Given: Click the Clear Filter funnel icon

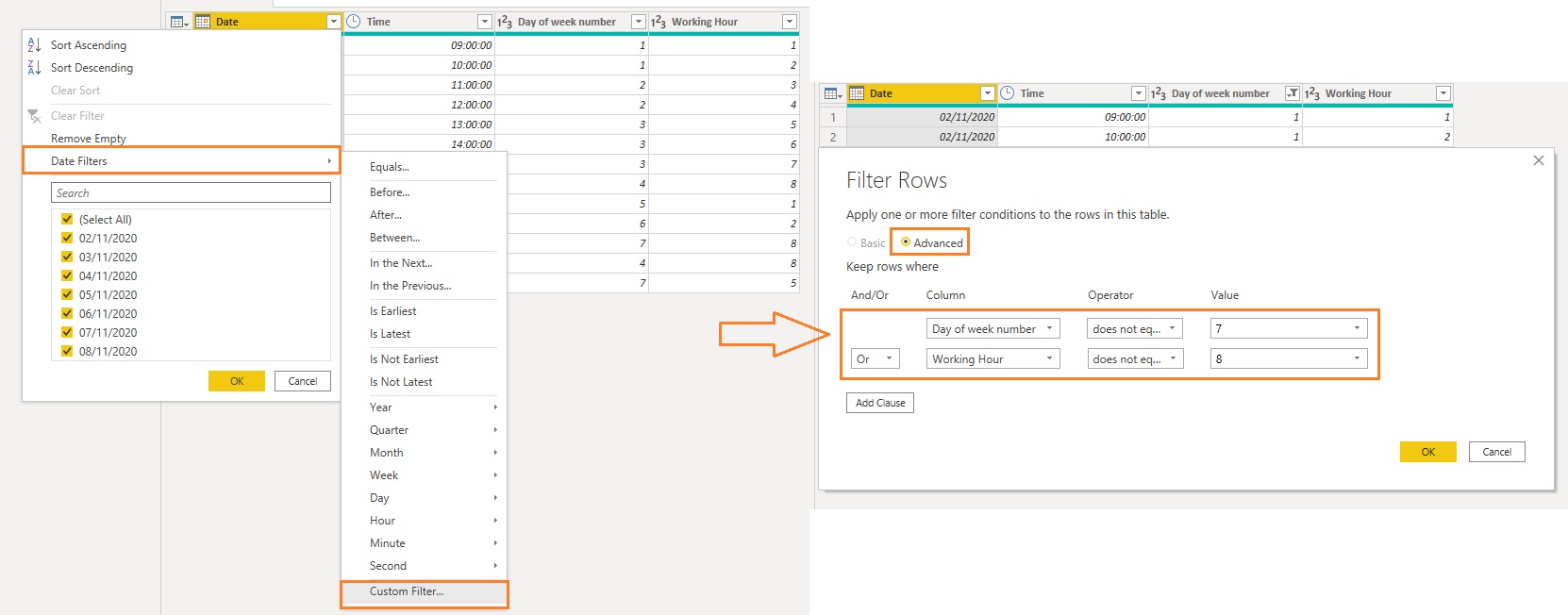Looking at the screenshot, I should (34, 116).
